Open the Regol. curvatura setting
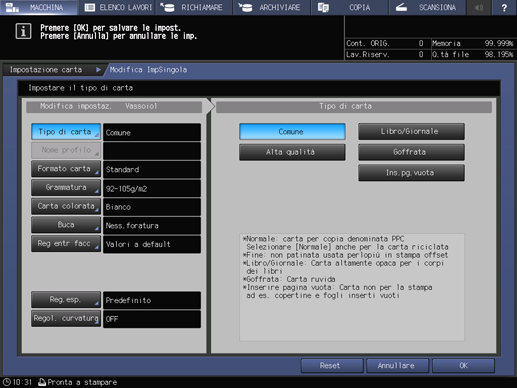 66,318
